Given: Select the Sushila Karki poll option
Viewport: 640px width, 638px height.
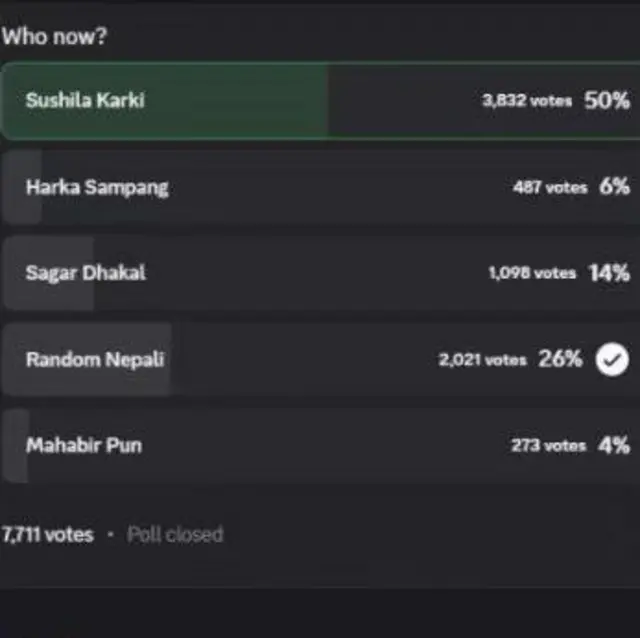Looking at the screenshot, I should [x=85, y=101].
